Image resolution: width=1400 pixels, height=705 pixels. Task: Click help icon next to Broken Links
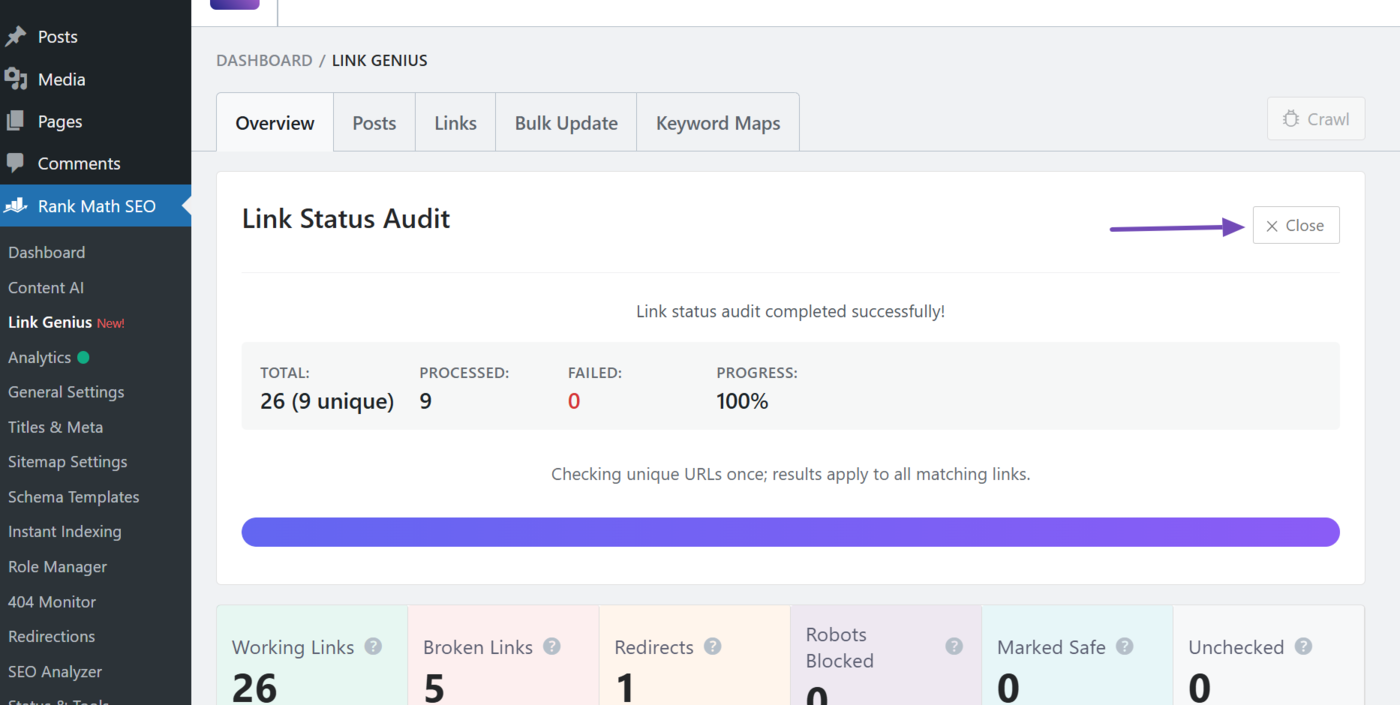pyautogui.click(x=551, y=646)
